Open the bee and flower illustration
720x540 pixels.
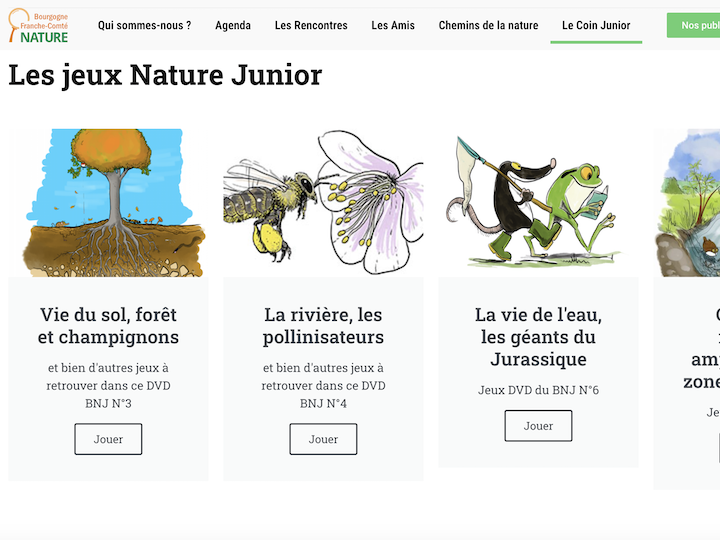point(323,202)
